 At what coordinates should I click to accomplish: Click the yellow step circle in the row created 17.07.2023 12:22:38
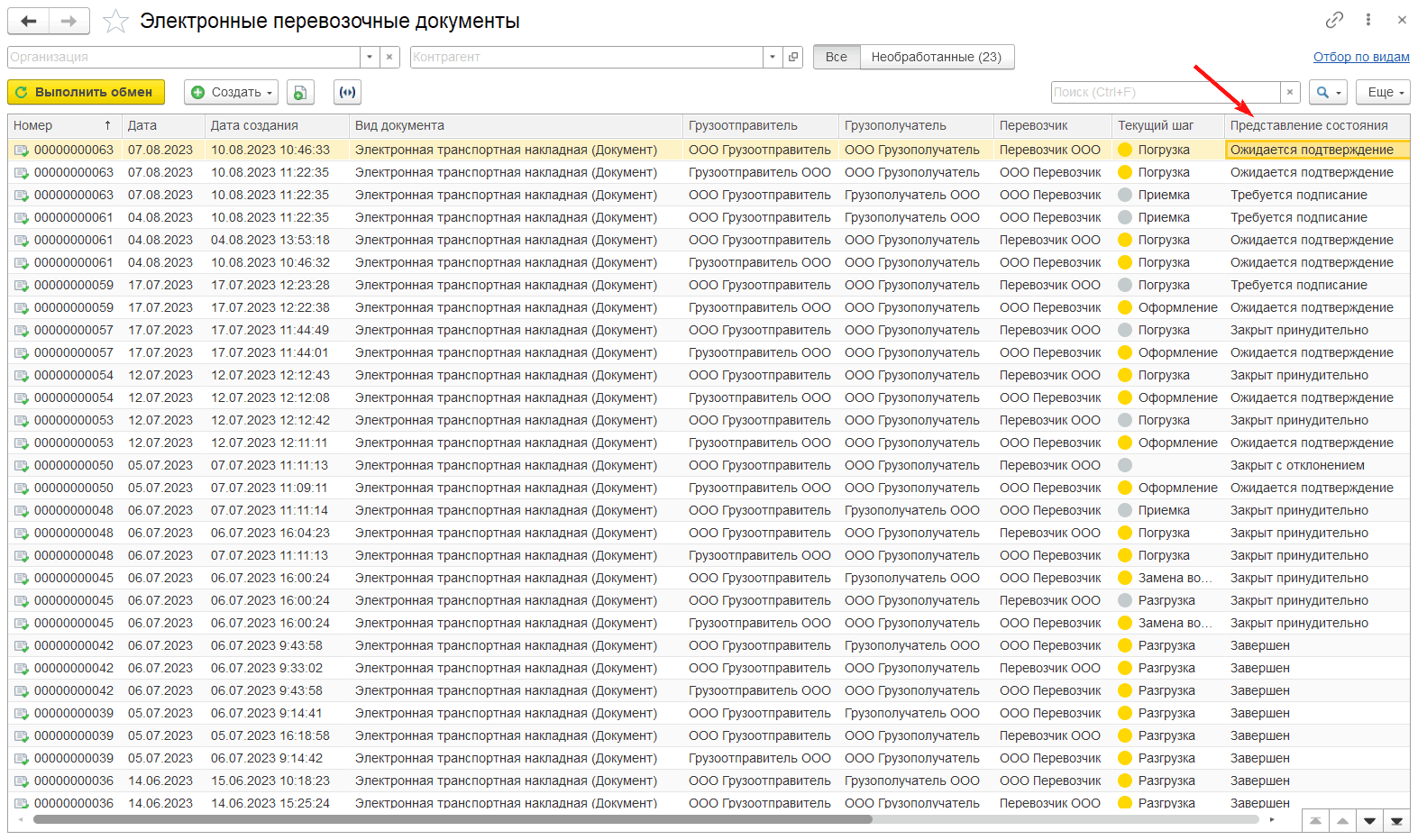tap(1125, 307)
